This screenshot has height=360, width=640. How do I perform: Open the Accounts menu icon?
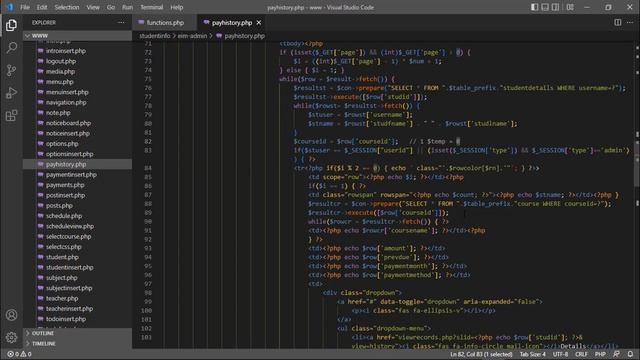click(11, 315)
